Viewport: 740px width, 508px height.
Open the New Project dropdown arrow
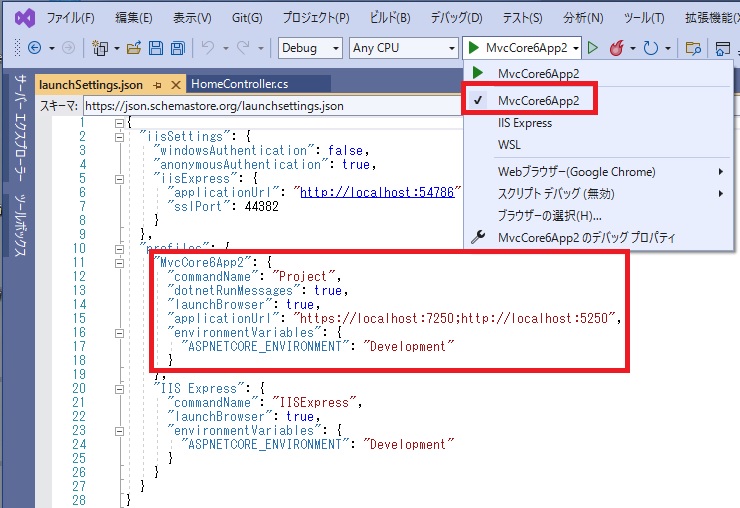click(x=117, y=48)
